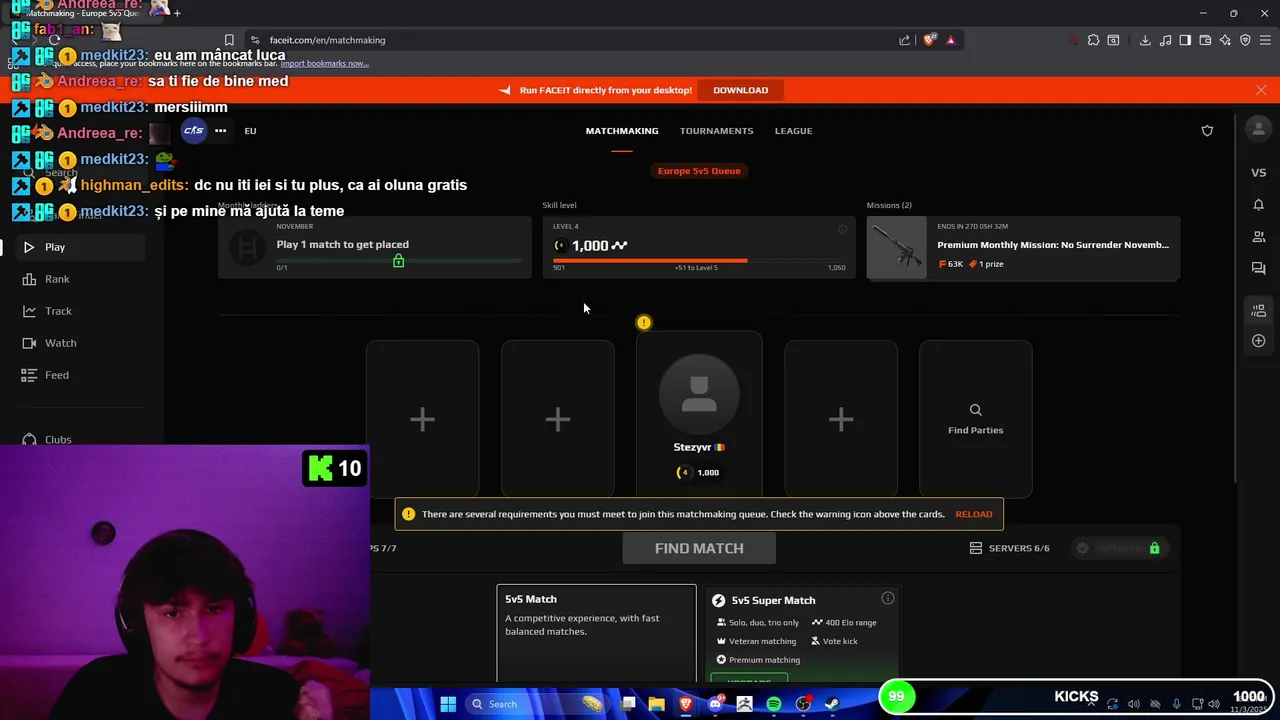Click the RELOAD link in warning banner
This screenshot has width=1280, height=720.
coord(973,514)
